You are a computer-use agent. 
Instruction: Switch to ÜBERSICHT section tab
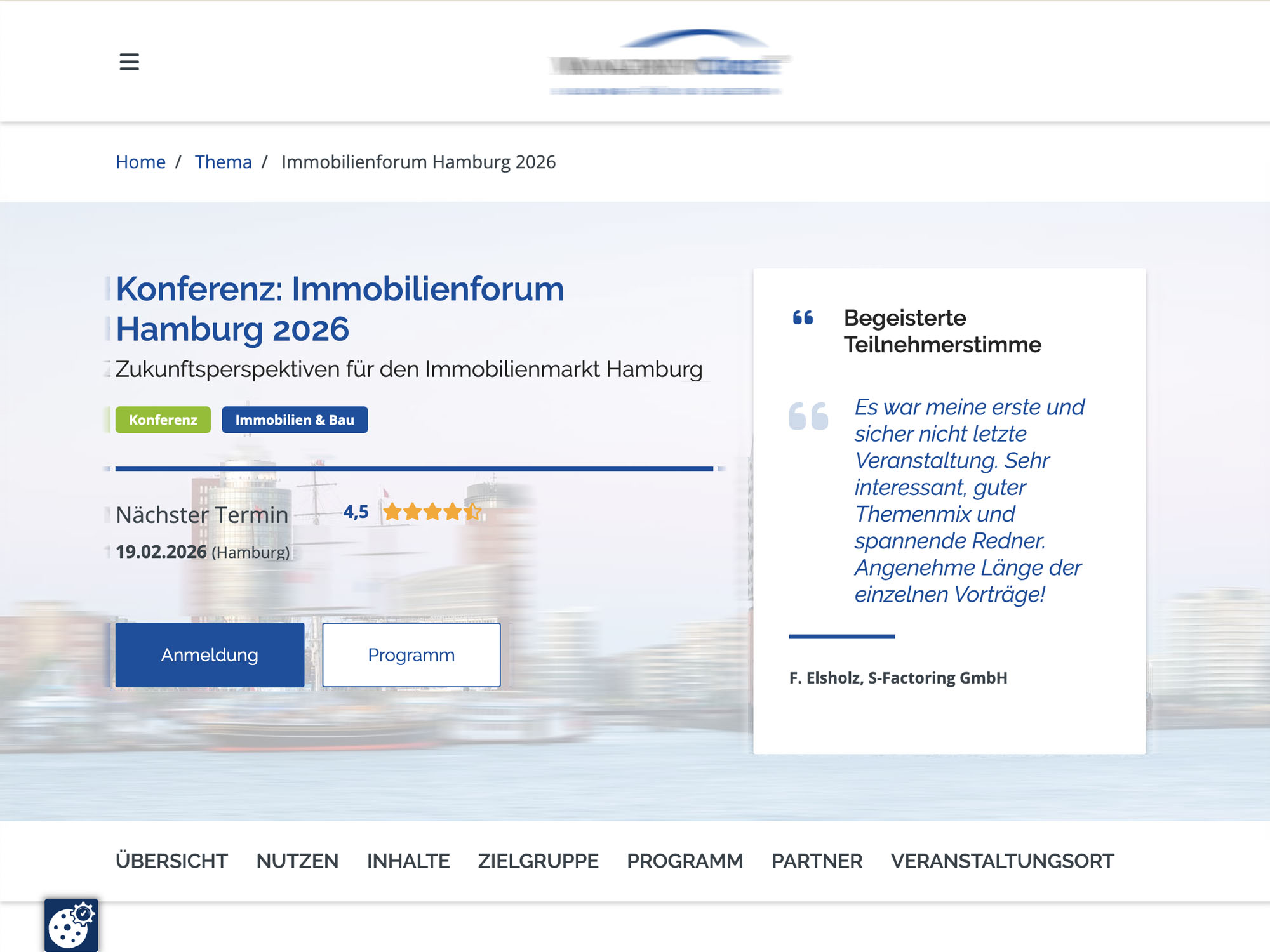(x=171, y=861)
